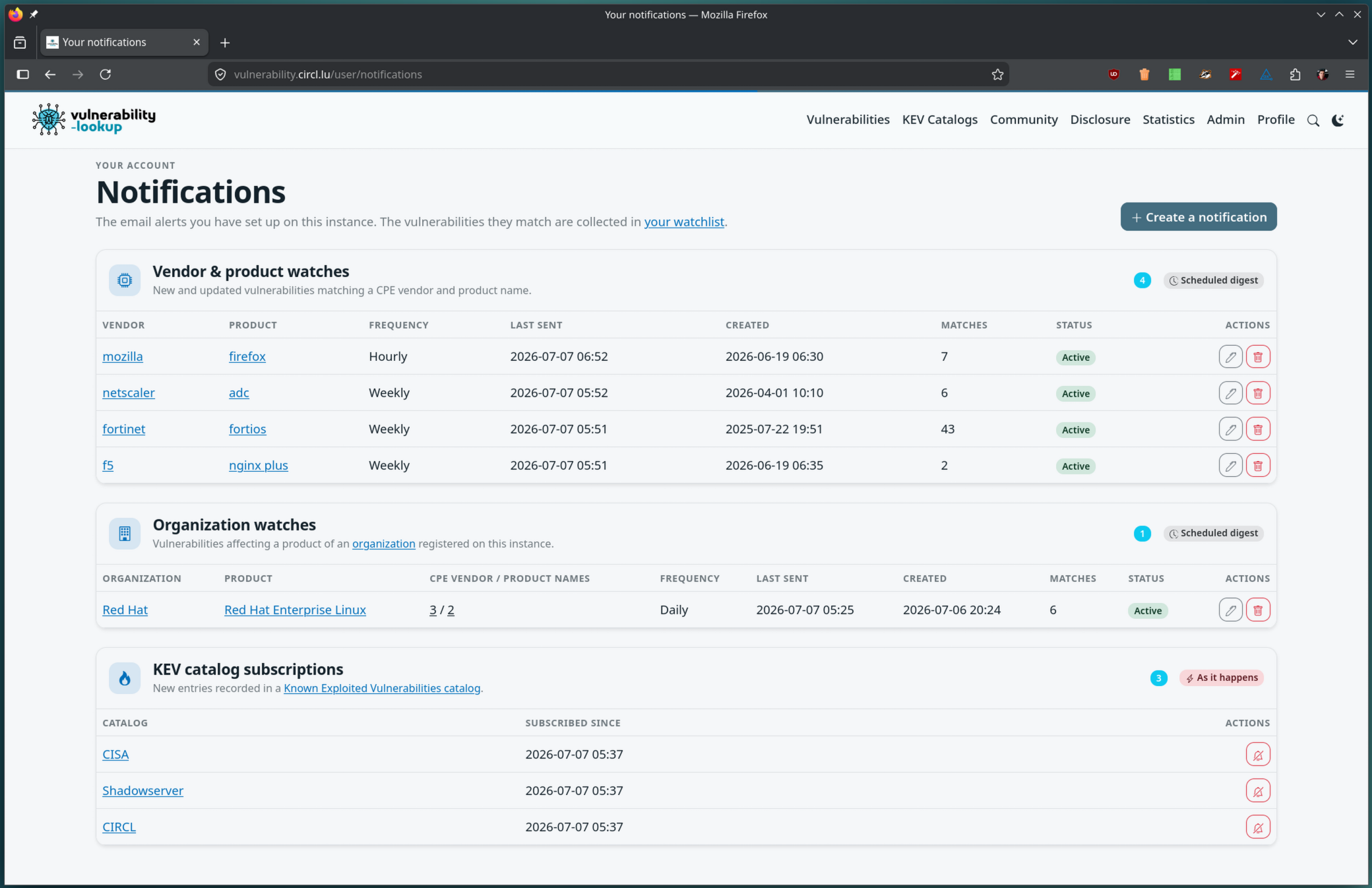Click the CPE product count 2
1372x888 pixels.
pyautogui.click(x=451, y=610)
